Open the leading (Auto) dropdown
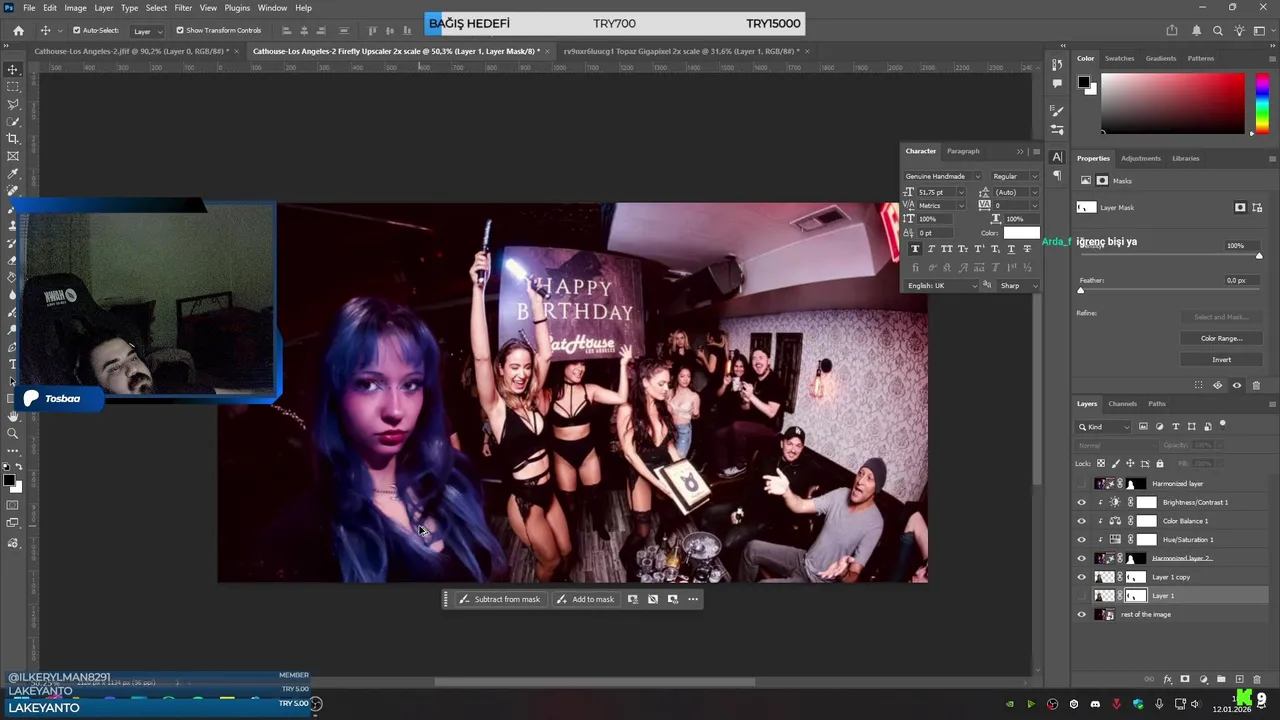Image resolution: width=1280 pixels, height=720 pixels. click(x=1034, y=192)
